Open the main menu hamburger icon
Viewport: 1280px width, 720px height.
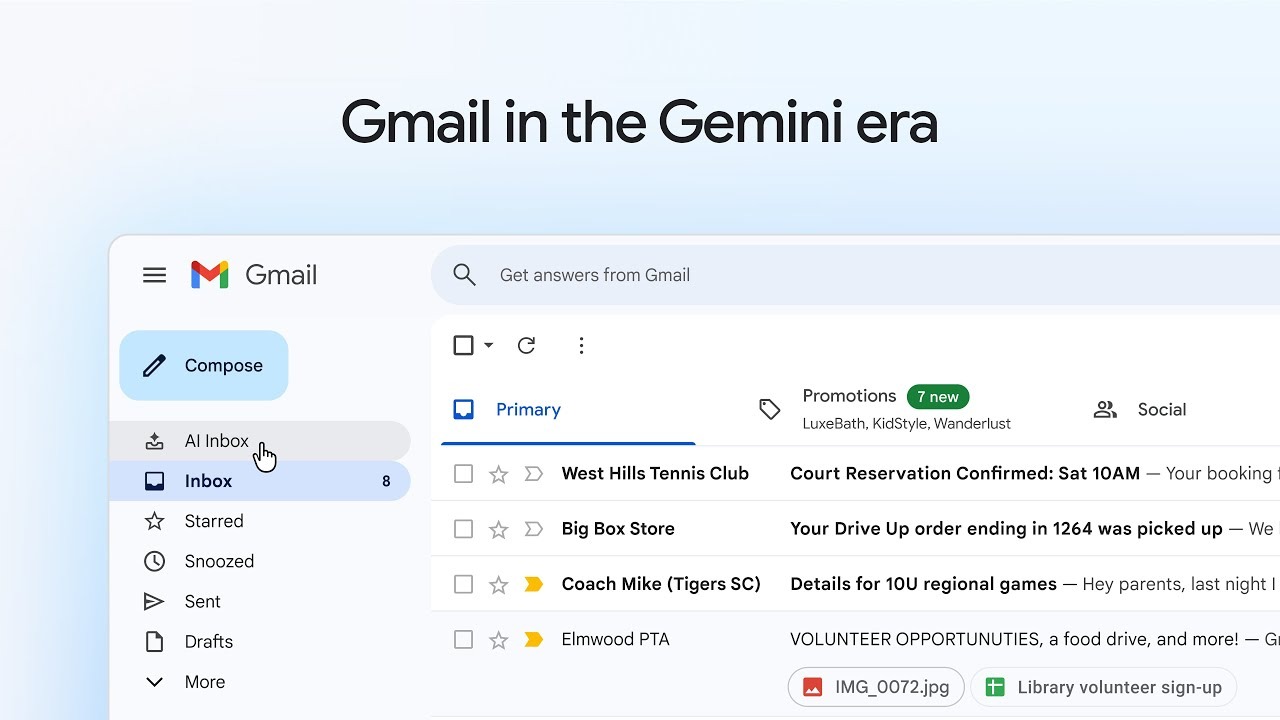coord(154,275)
